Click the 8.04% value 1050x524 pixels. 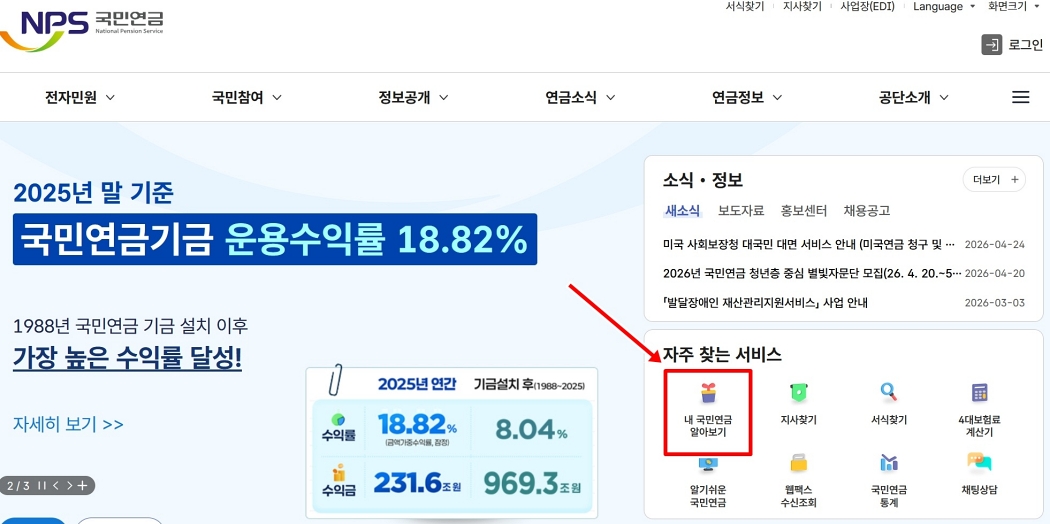pyautogui.click(x=531, y=428)
